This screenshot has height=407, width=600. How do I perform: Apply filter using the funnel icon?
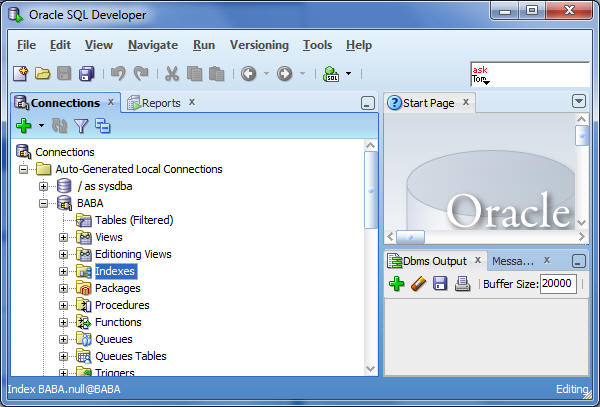click(81, 125)
